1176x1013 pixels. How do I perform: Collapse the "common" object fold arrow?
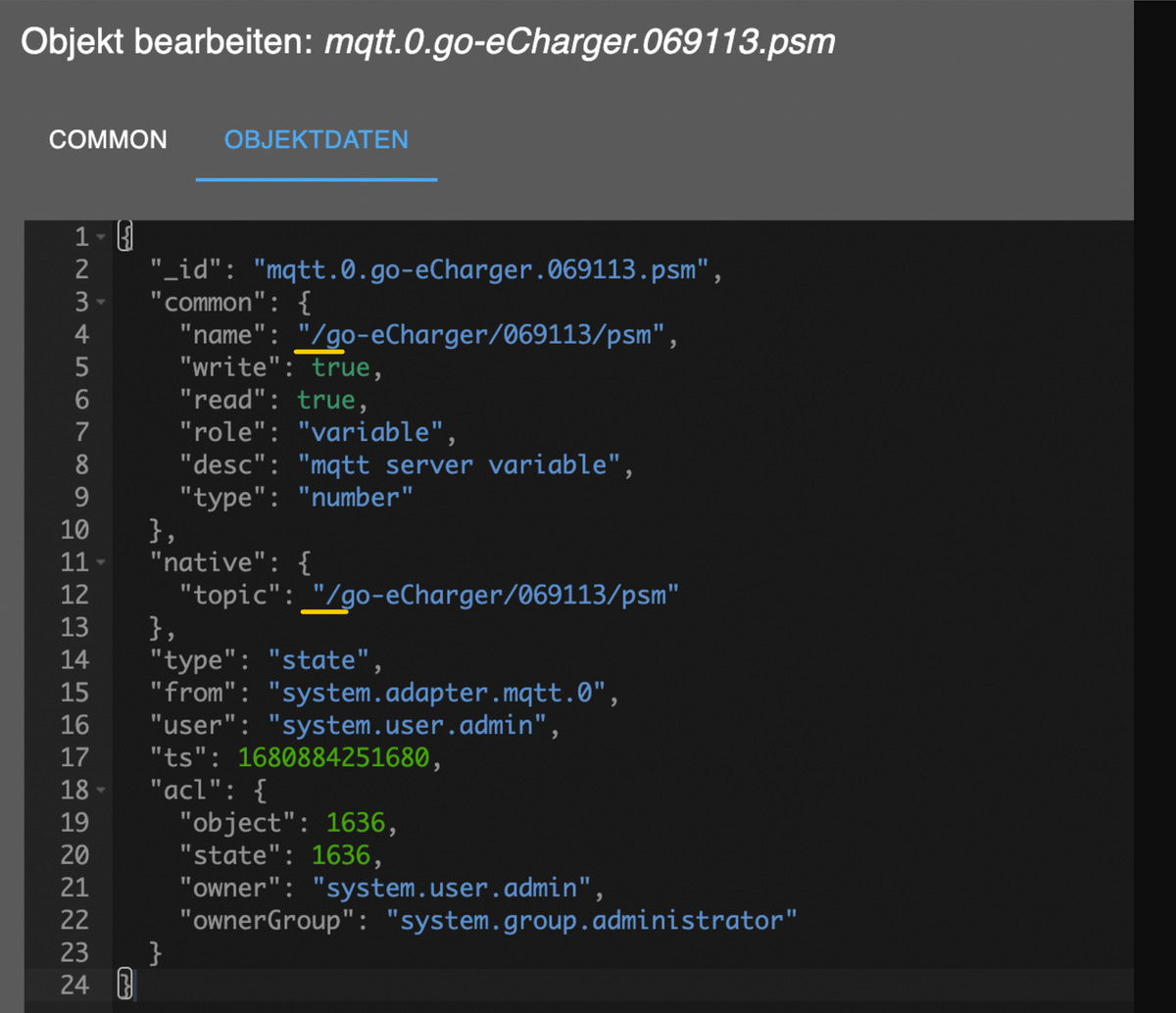(x=102, y=302)
